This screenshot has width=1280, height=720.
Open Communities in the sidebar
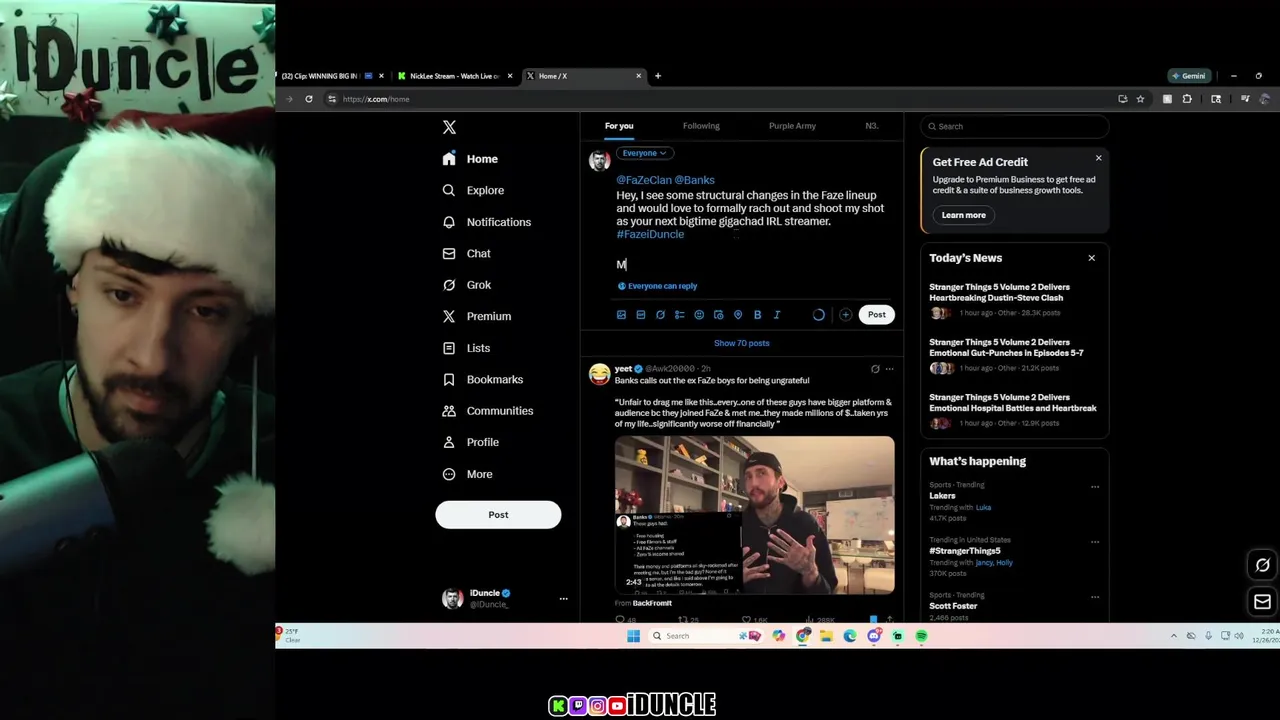point(488,411)
